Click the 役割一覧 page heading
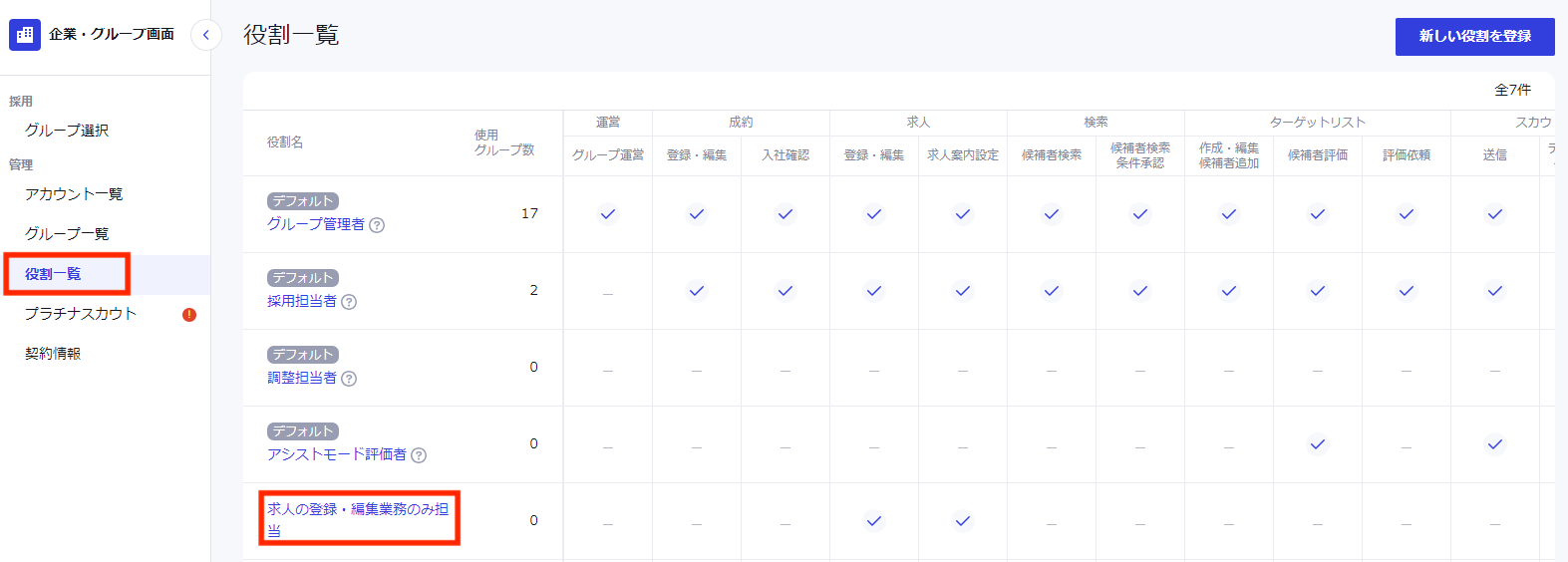The image size is (1568, 562). coord(291,35)
